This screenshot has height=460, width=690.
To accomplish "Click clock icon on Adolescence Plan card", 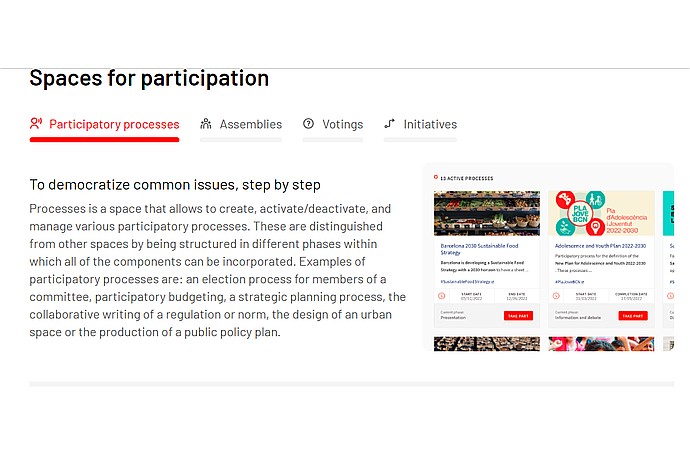I will tap(556, 296).
